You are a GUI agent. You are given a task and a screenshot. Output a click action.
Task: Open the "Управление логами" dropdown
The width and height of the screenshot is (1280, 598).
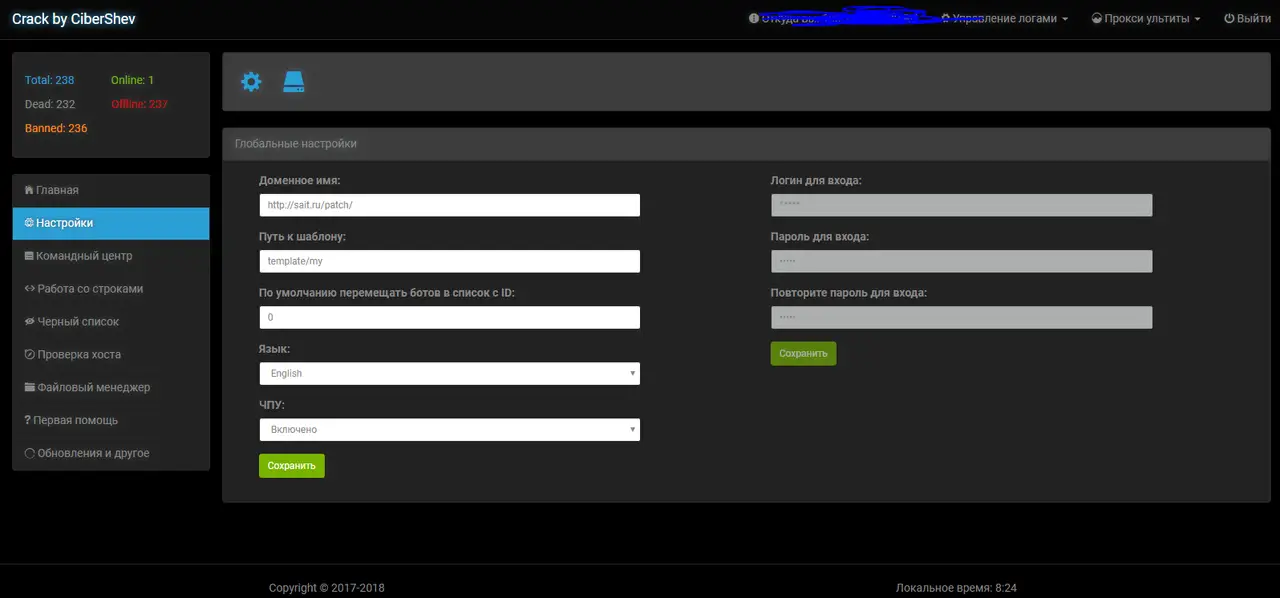tap(1003, 18)
